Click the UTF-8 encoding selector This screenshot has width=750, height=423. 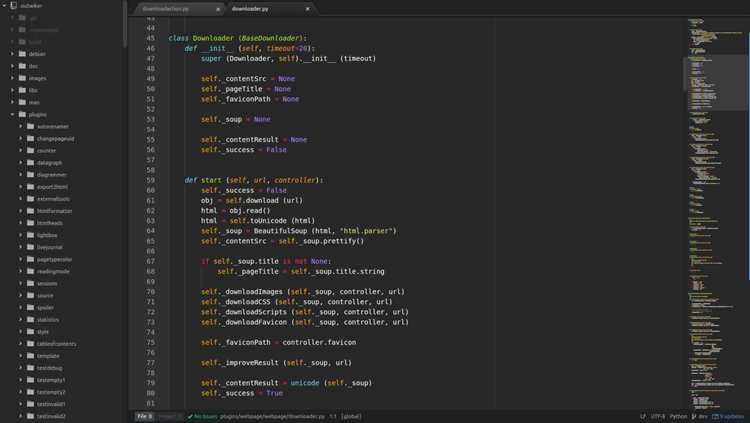(658, 416)
